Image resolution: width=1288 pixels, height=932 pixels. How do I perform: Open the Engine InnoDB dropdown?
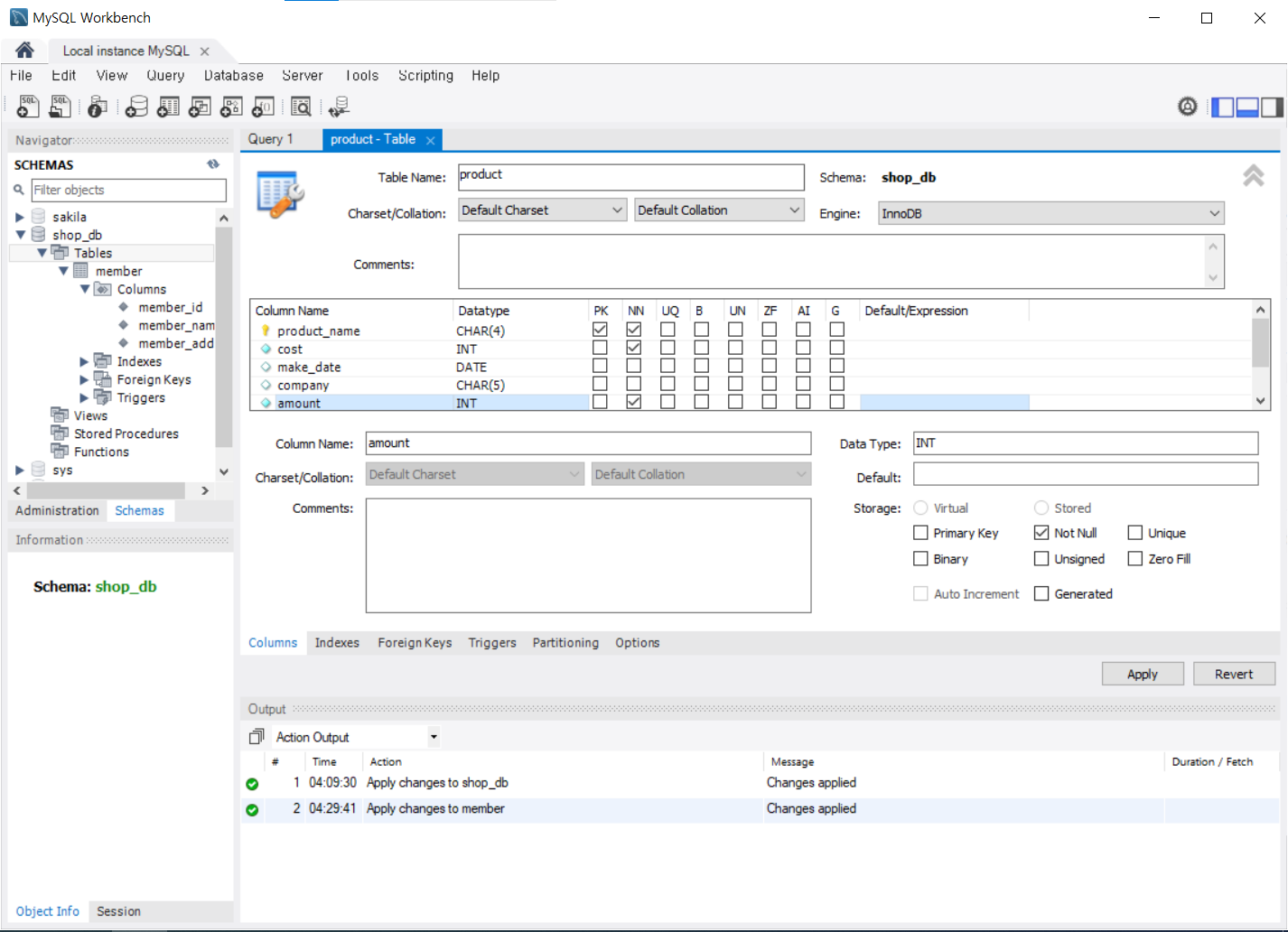(x=1051, y=213)
